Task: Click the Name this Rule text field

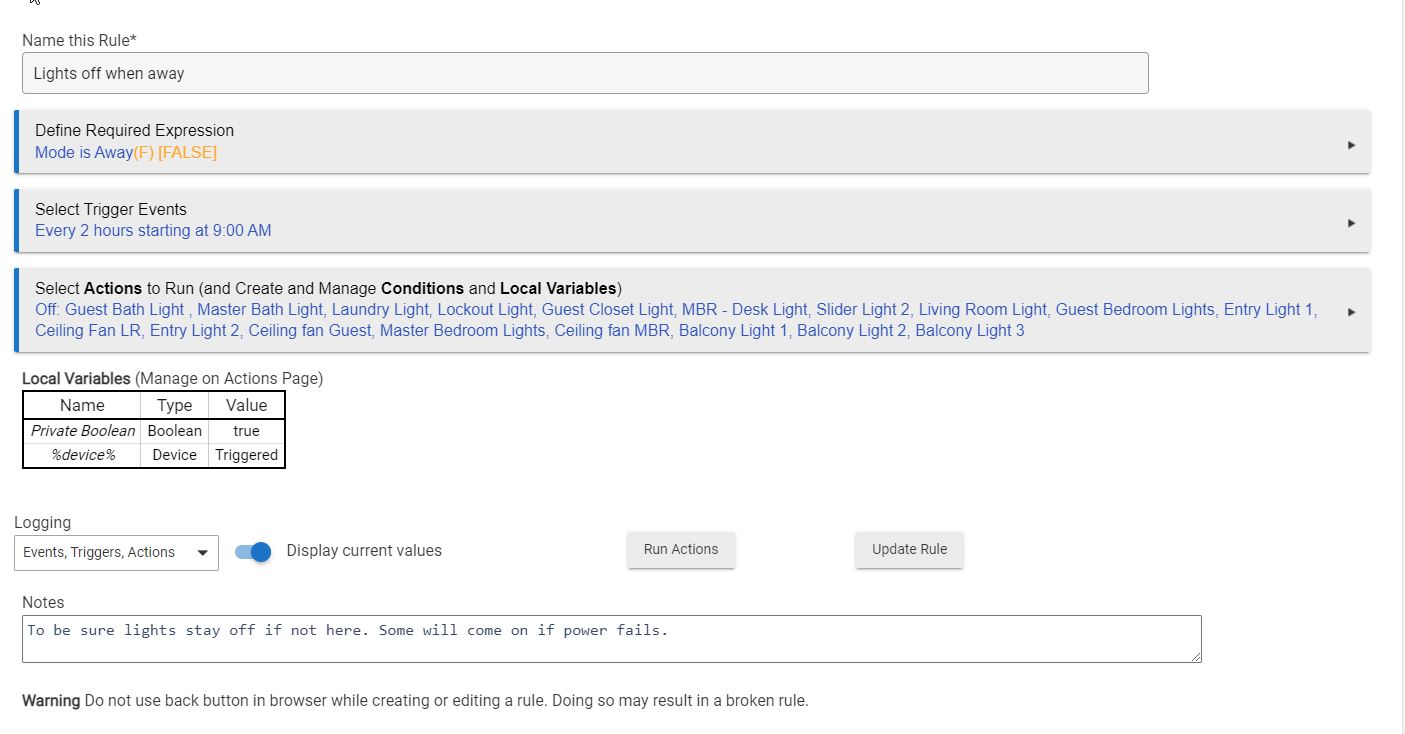Action: click(x=585, y=73)
